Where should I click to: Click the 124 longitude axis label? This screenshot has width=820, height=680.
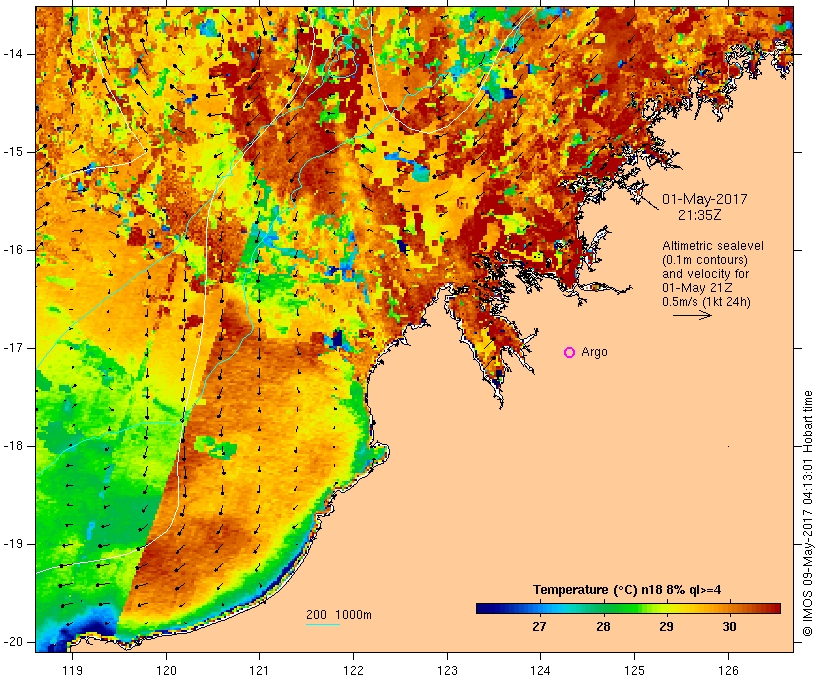click(x=540, y=670)
